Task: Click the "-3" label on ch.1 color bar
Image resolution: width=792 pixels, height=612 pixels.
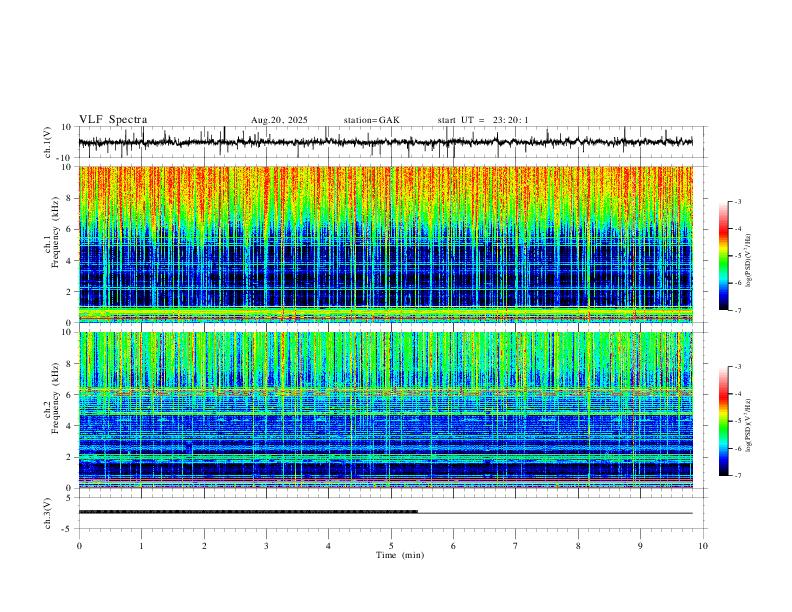Action: (738, 201)
